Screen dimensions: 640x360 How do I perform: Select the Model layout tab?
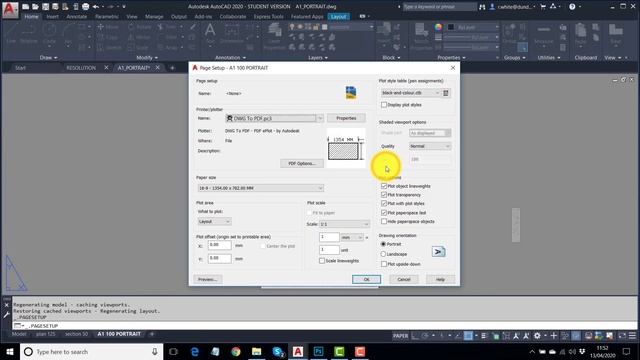coord(19,334)
